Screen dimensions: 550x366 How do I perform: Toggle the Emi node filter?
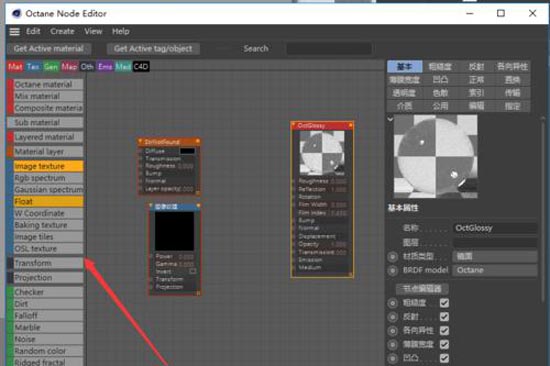click(105, 66)
